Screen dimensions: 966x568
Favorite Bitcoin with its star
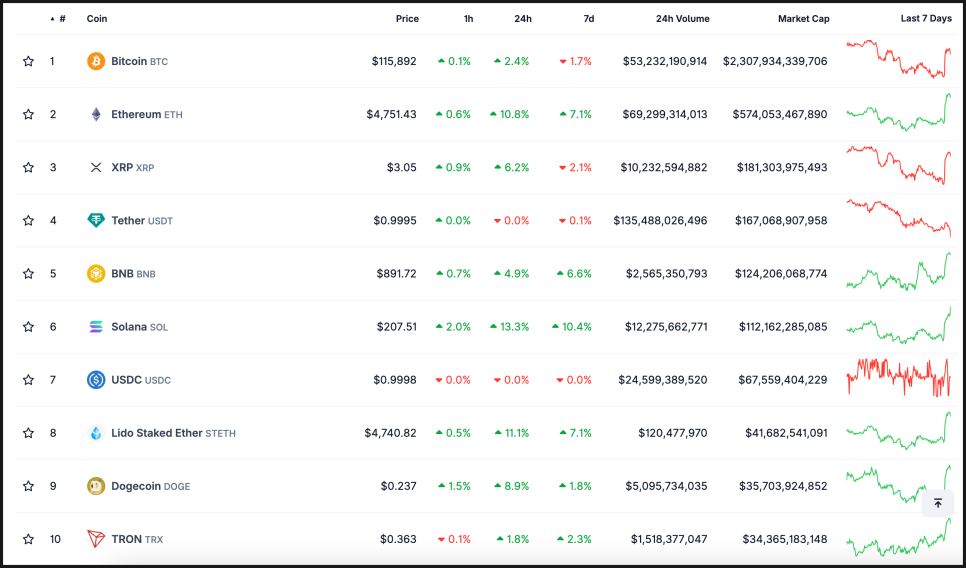[x=28, y=61]
